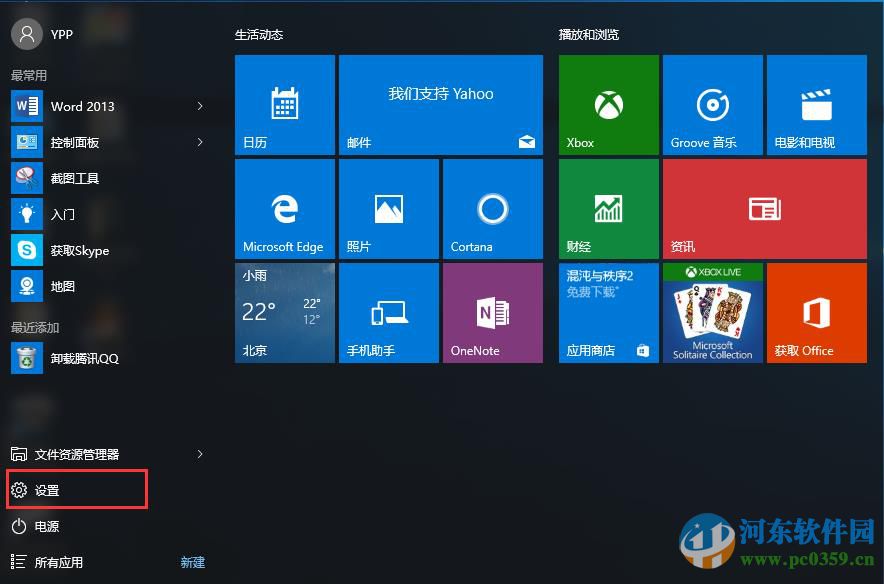Open the 财经 app

(x=608, y=208)
